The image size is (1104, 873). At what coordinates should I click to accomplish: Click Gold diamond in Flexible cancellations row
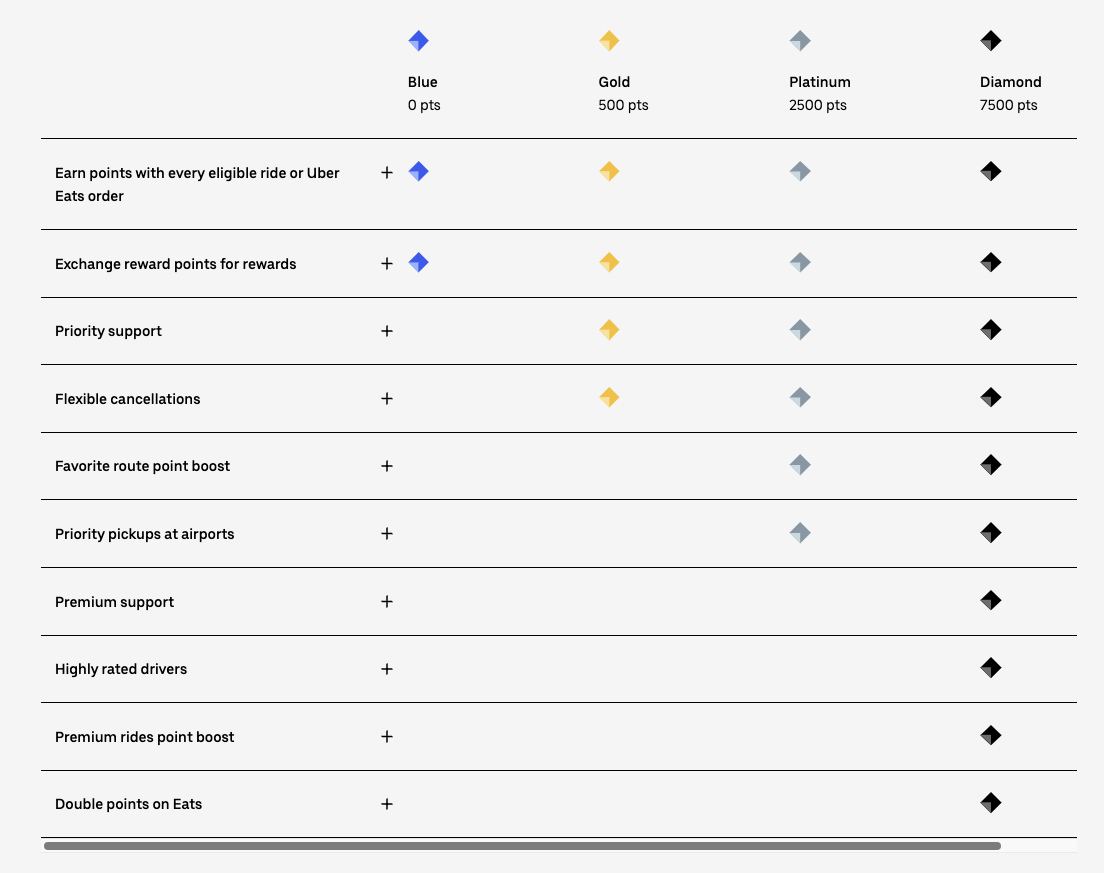pyautogui.click(x=609, y=397)
